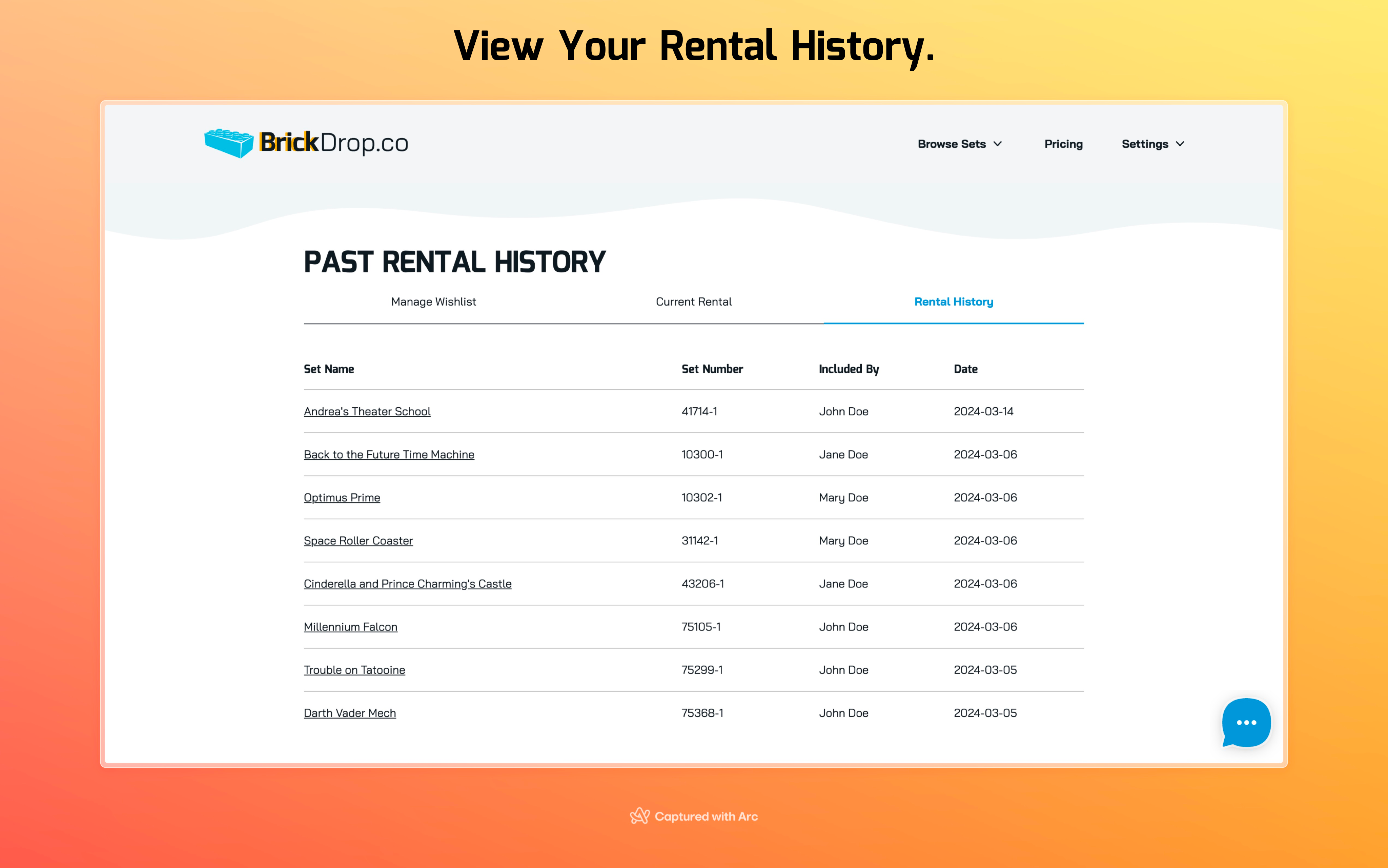Switch to the Current Rental tab
The image size is (1388, 868).
(x=693, y=302)
